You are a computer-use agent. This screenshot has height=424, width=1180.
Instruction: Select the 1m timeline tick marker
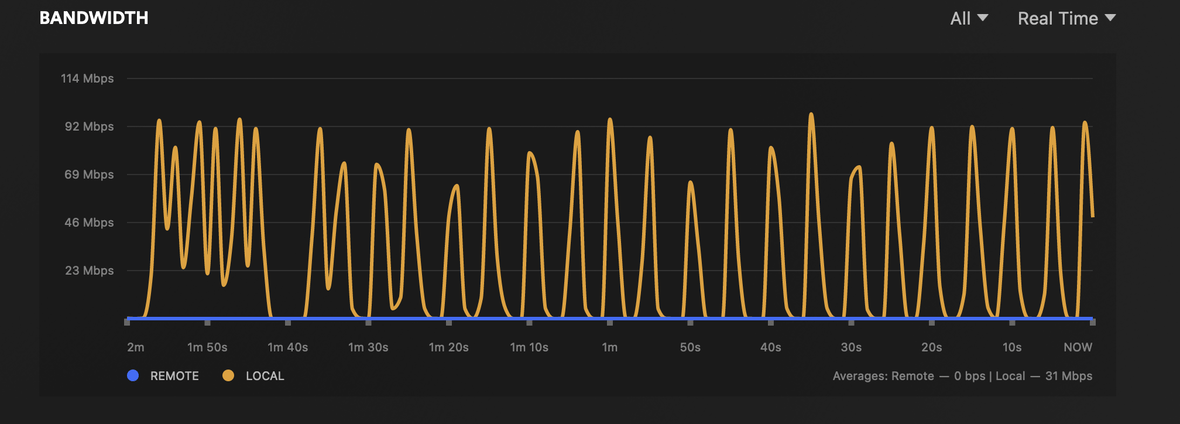[x=610, y=322]
